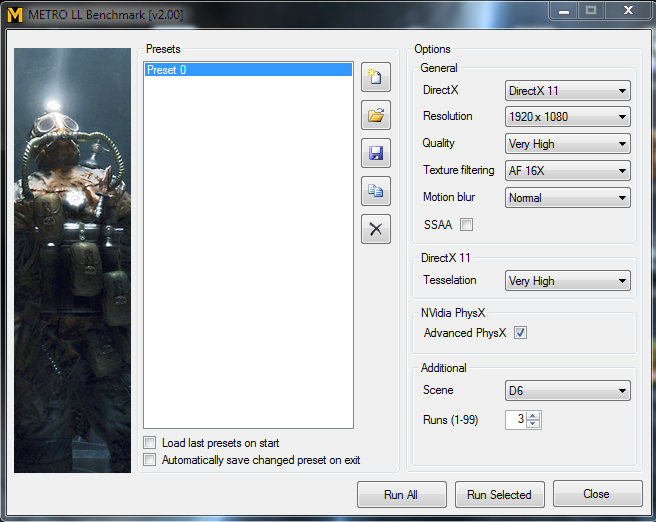Screen dimensions: 656x522
Task: Click the Run All button
Action: coord(402,494)
